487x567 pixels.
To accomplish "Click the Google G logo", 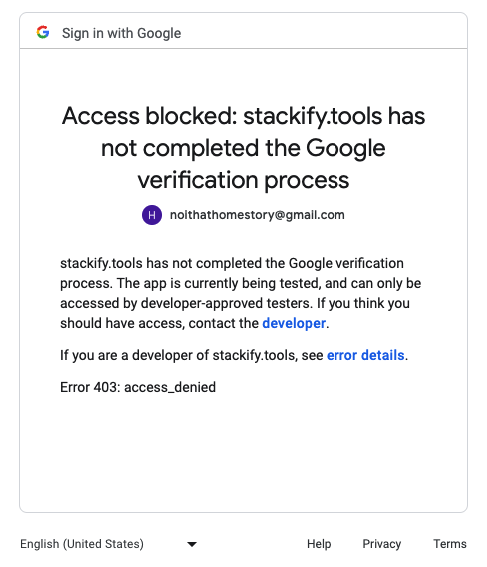I will (43, 33).
